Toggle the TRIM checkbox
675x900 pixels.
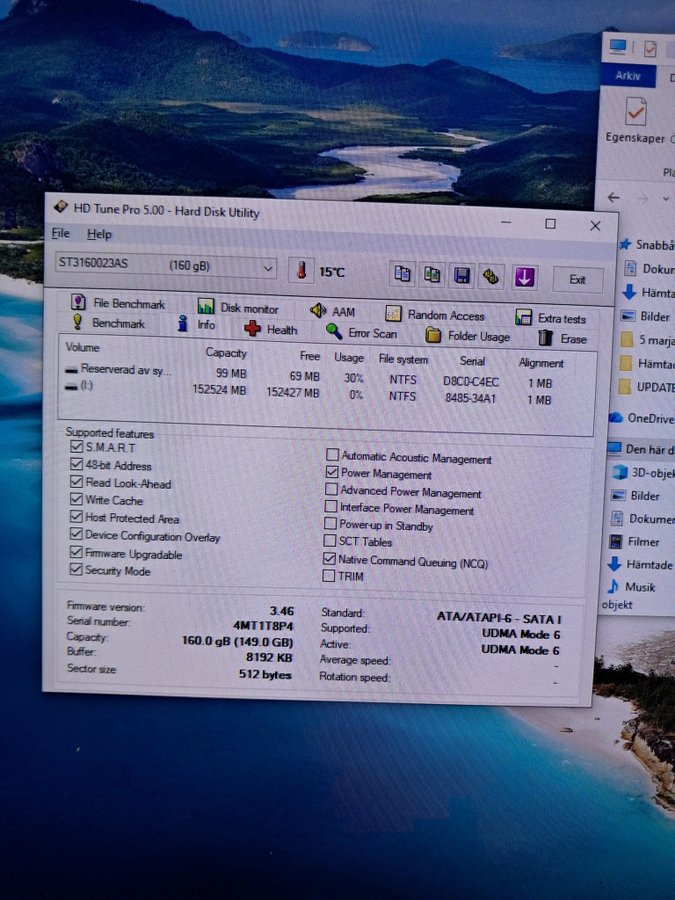pyautogui.click(x=330, y=576)
